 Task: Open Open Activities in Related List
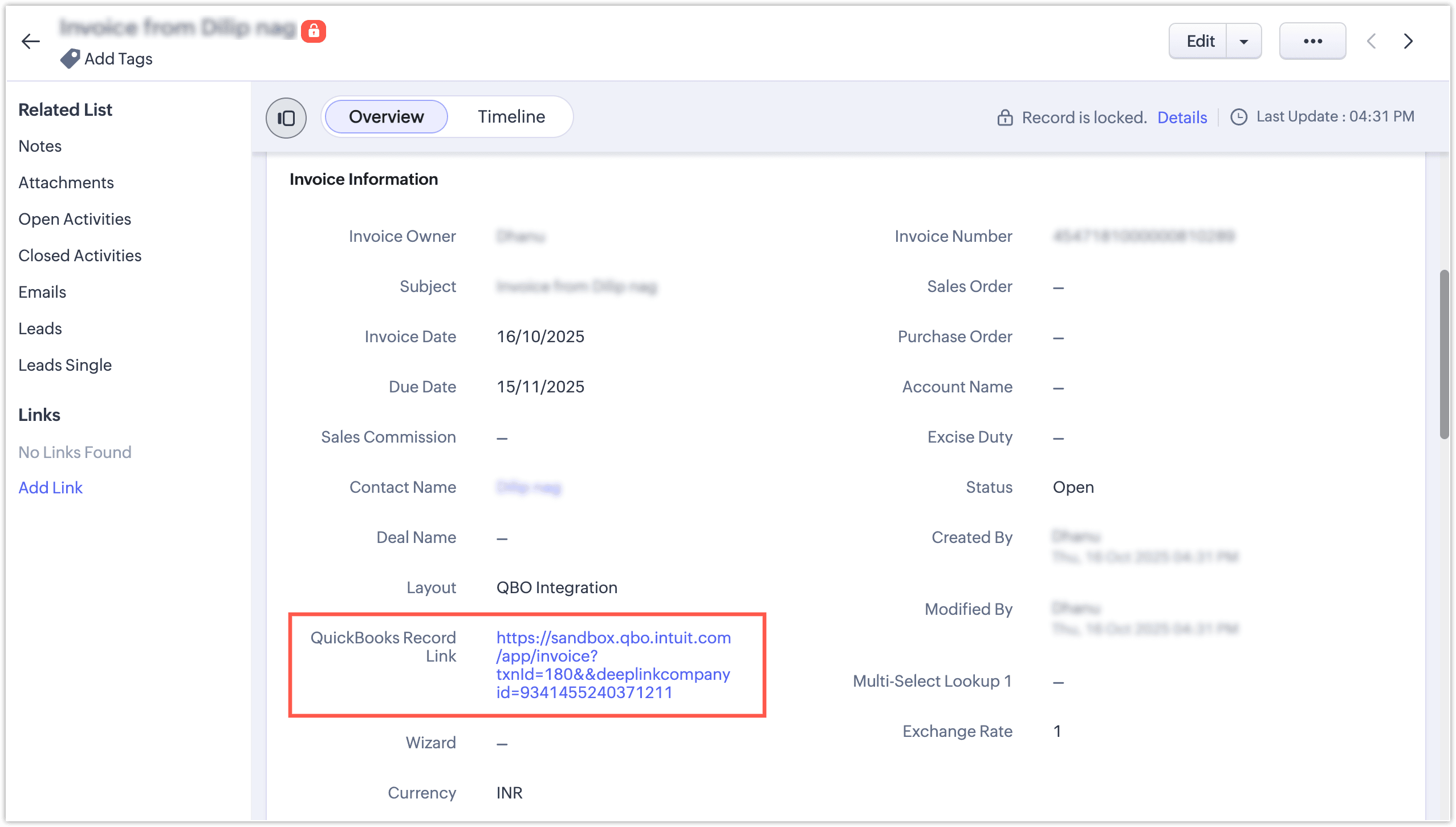pyautogui.click(x=75, y=219)
